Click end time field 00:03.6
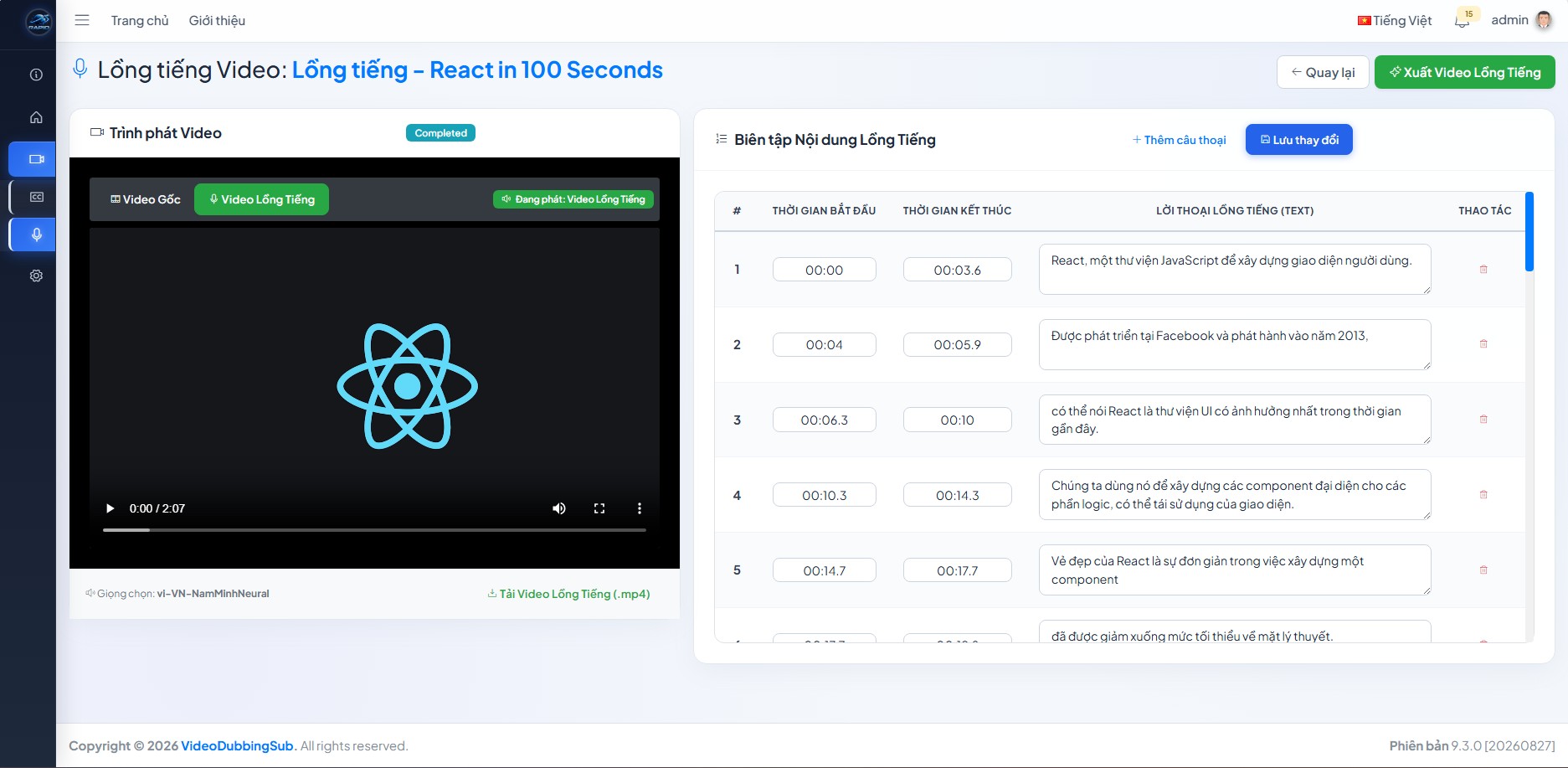1568x768 pixels. tap(958, 270)
